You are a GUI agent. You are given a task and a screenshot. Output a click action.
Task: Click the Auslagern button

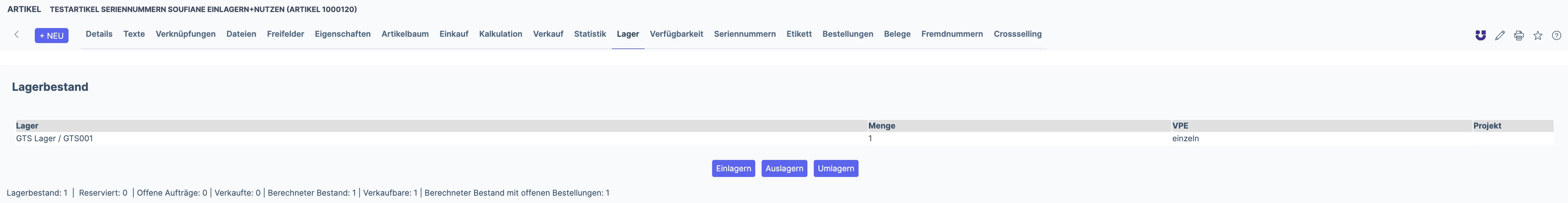784,168
